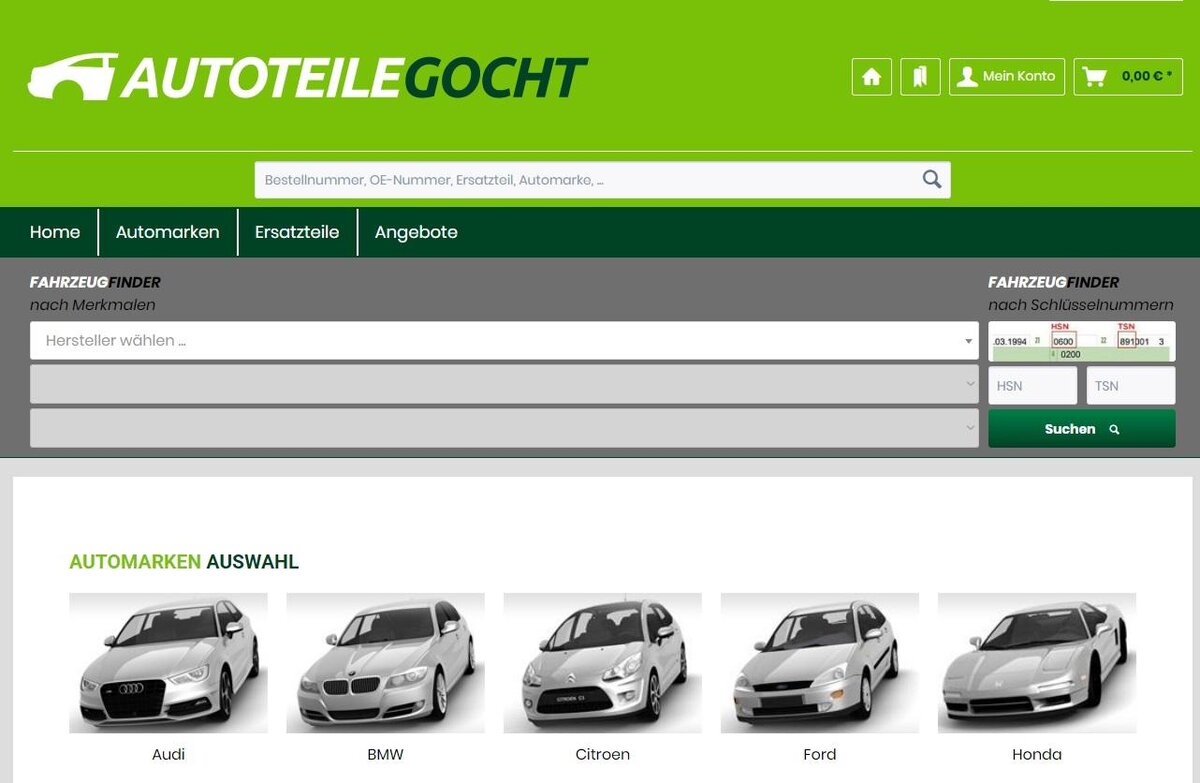Select the Ford car thumbnail

point(819,663)
